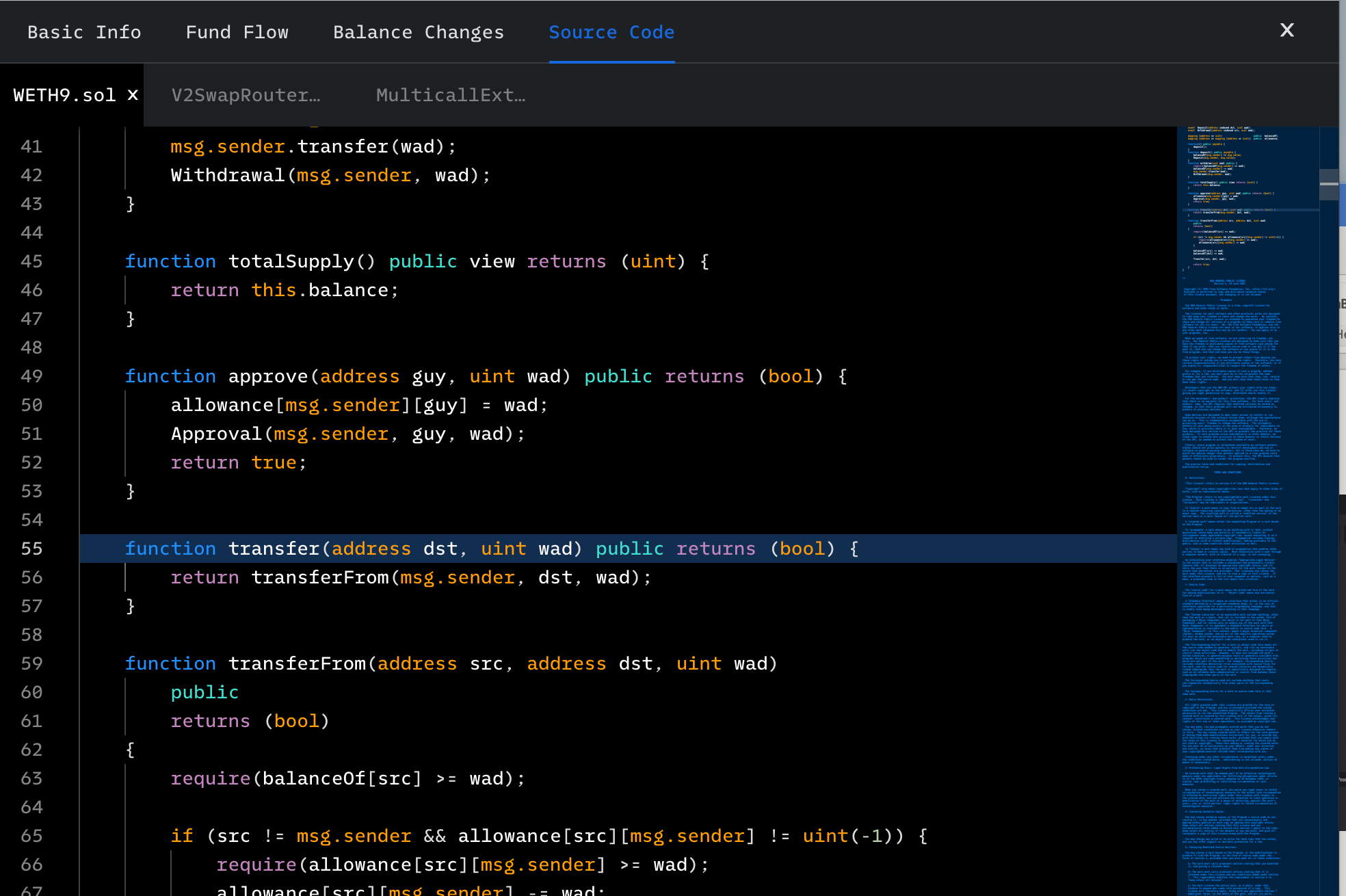Click allowance[msg.sender][guy] assignment
The width and height of the screenshot is (1346, 896).
pos(360,406)
